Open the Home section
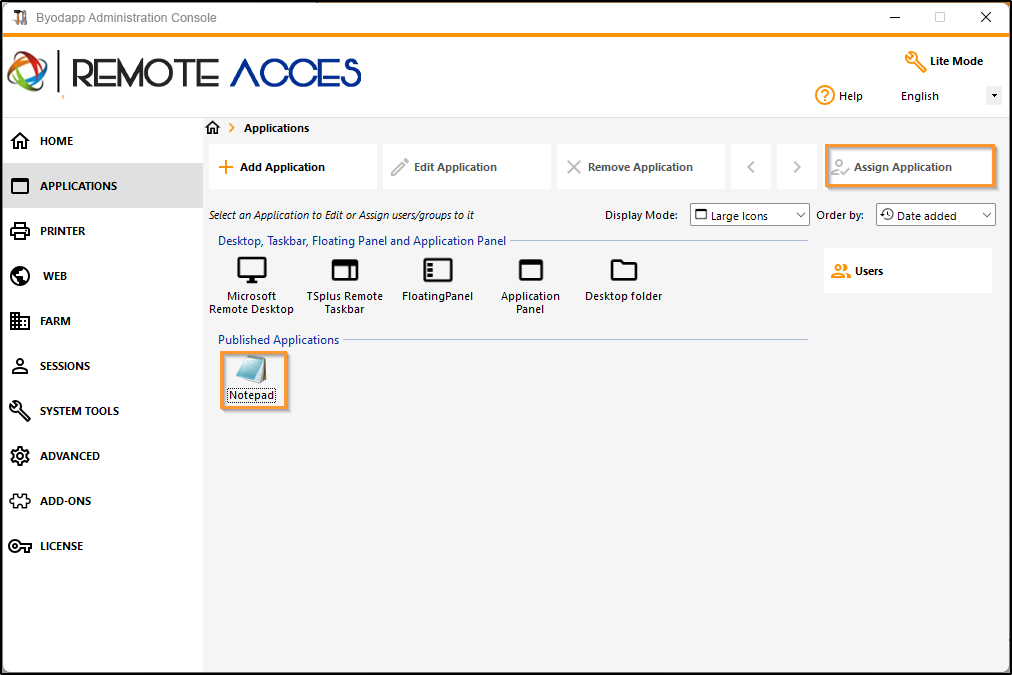The width and height of the screenshot is (1012, 675). pos(103,141)
